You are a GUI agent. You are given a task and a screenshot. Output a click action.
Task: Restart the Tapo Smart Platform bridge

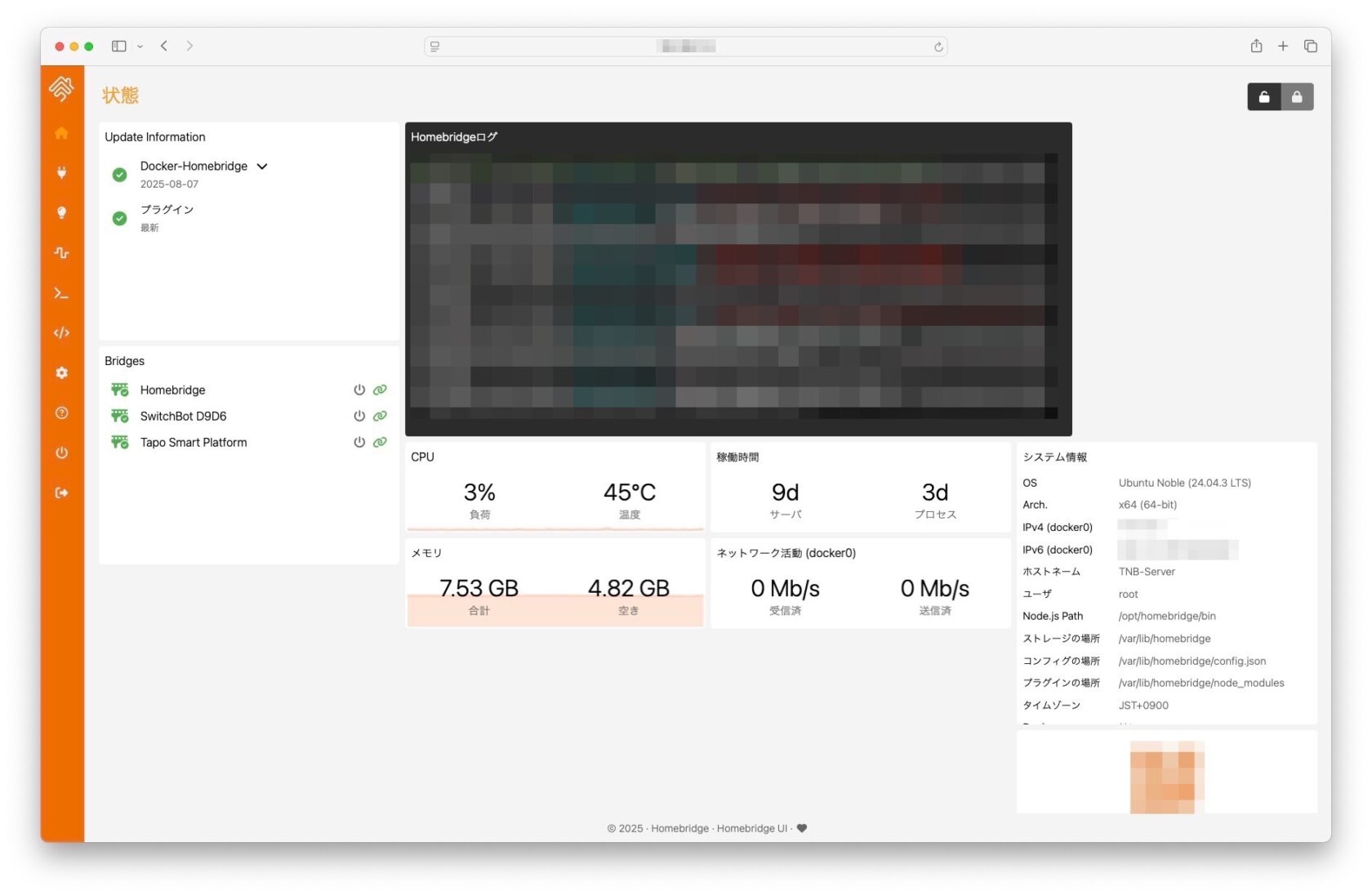(359, 443)
